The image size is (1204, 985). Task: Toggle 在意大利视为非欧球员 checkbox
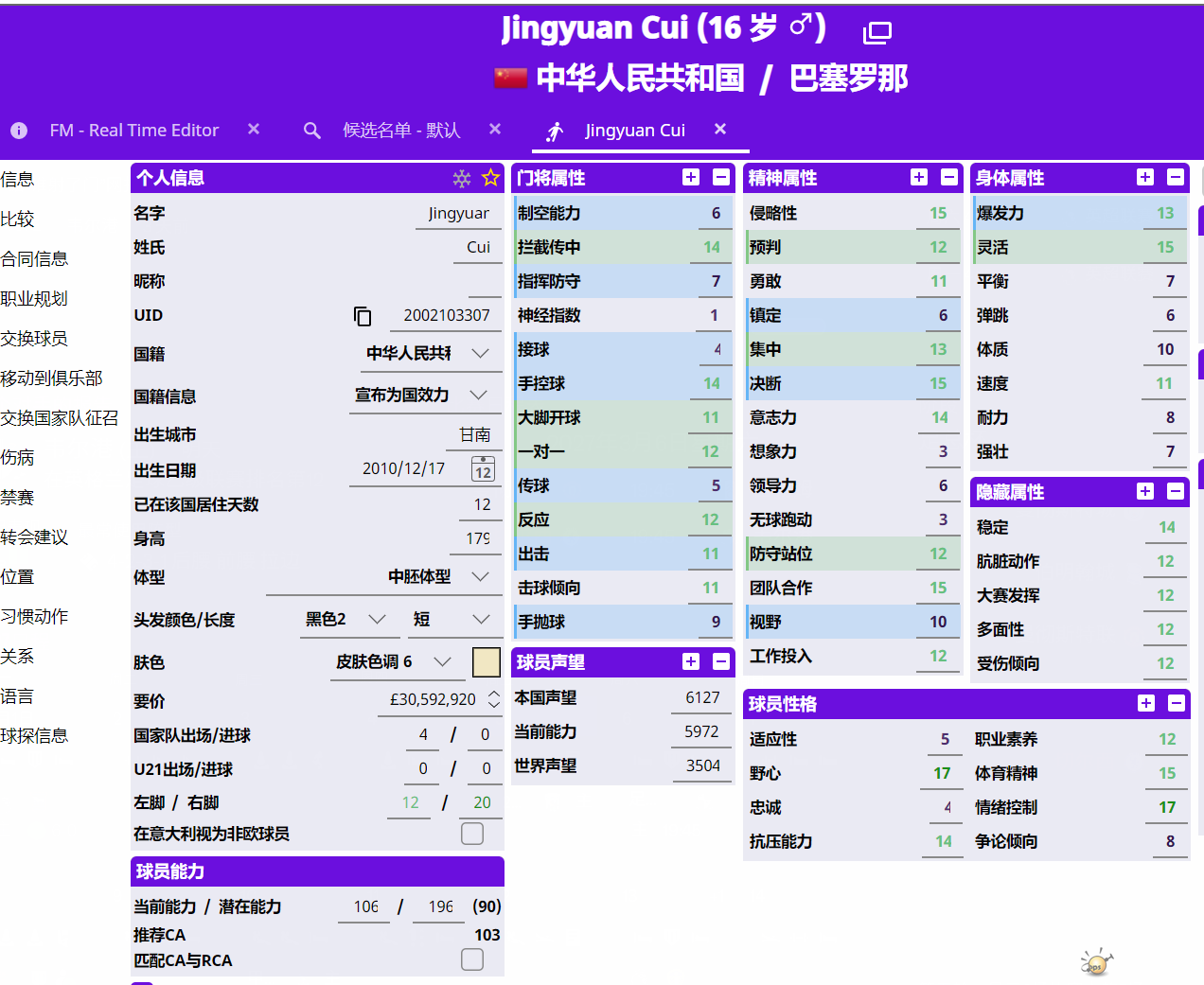472,834
